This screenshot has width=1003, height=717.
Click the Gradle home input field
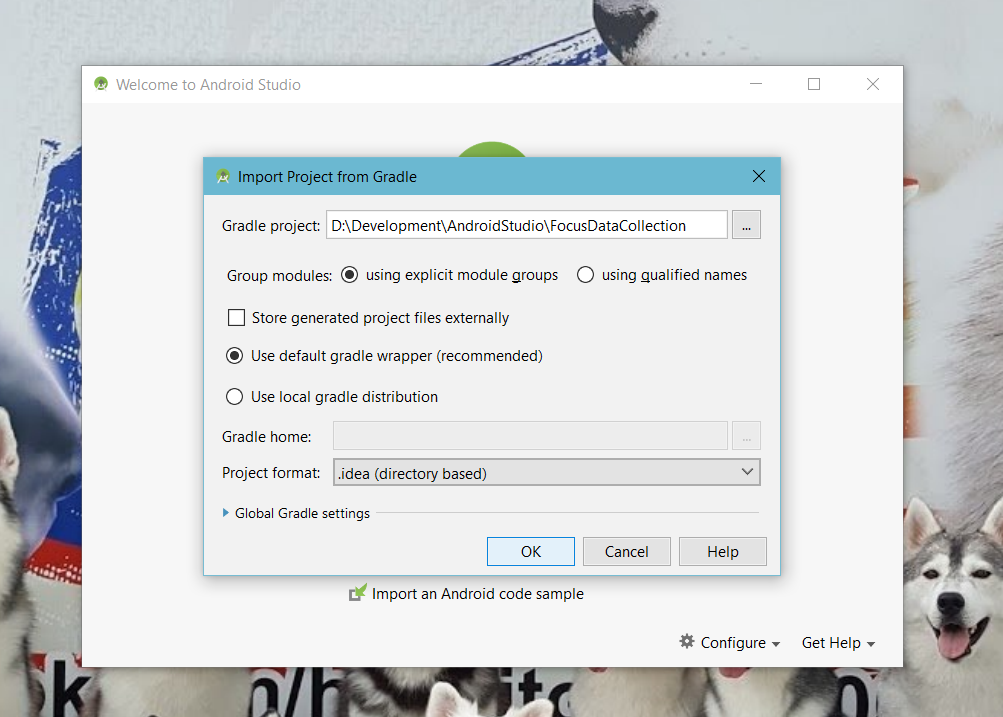pos(530,436)
